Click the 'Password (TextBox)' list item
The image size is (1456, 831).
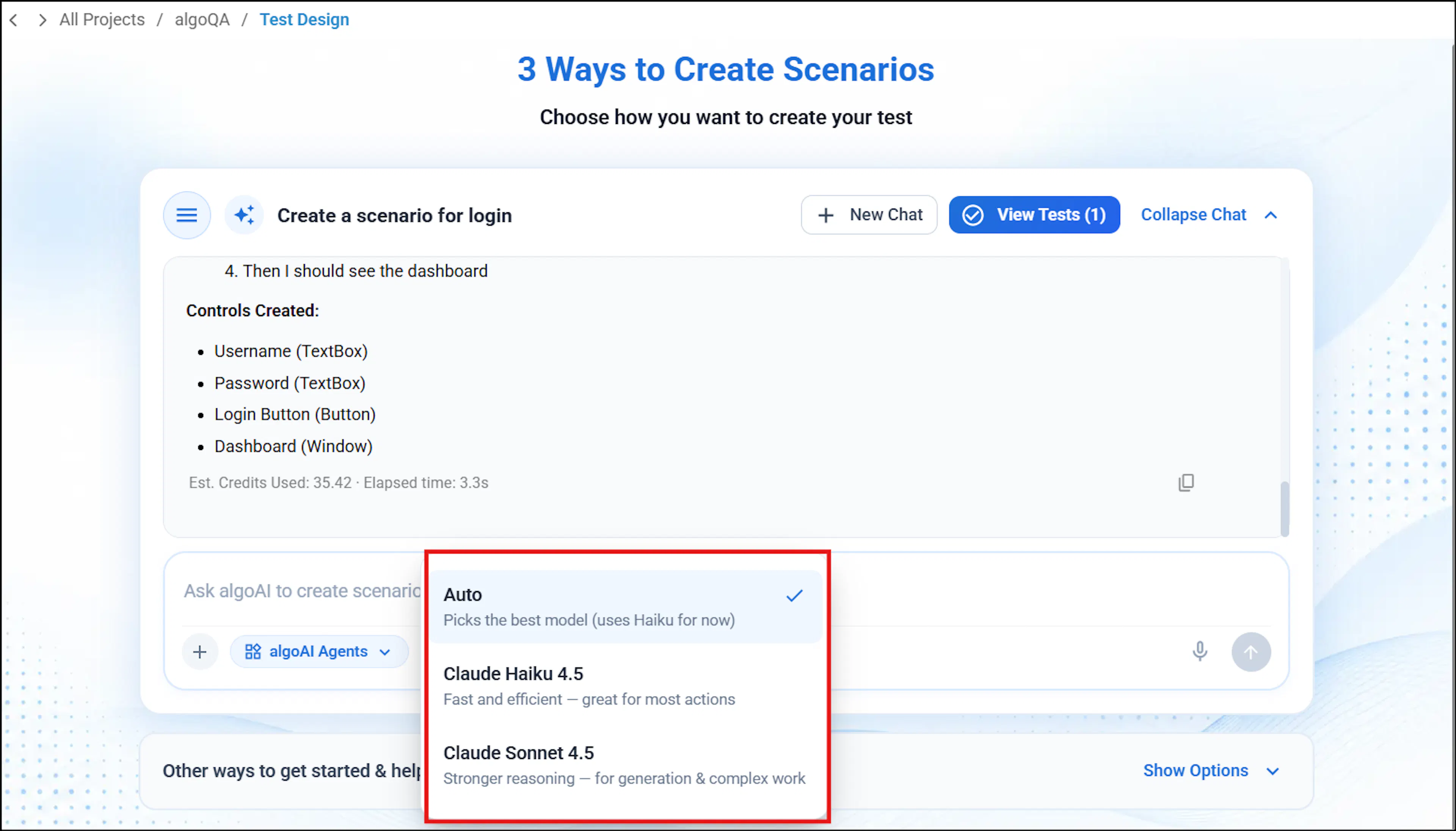coord(290,383)
